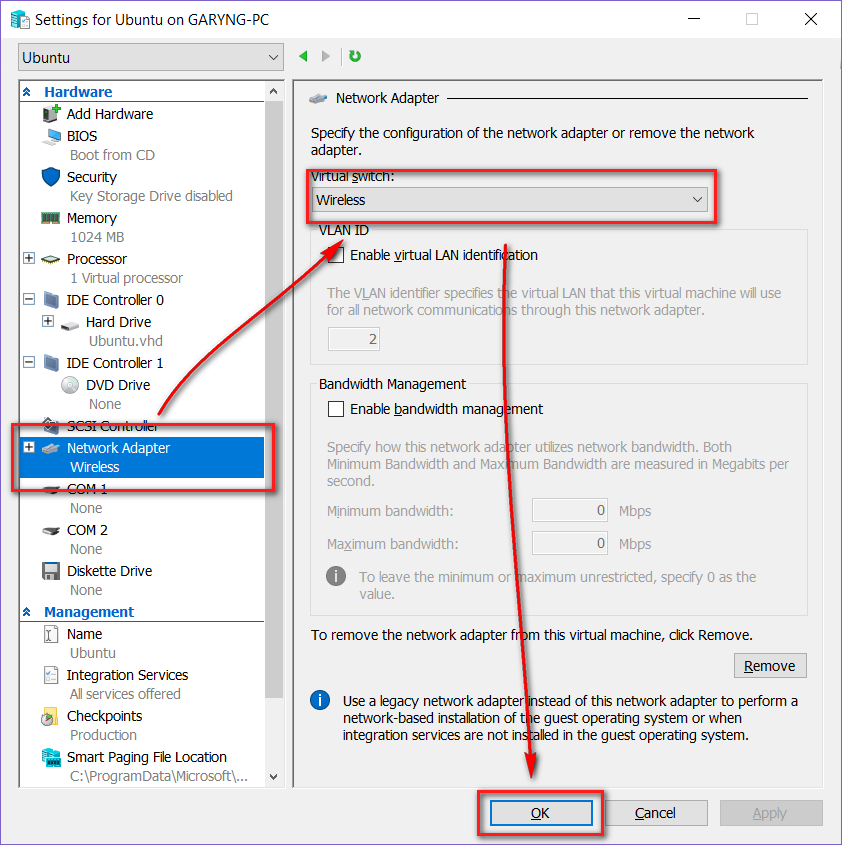Click the green back arrow icon

coord(304,57)
